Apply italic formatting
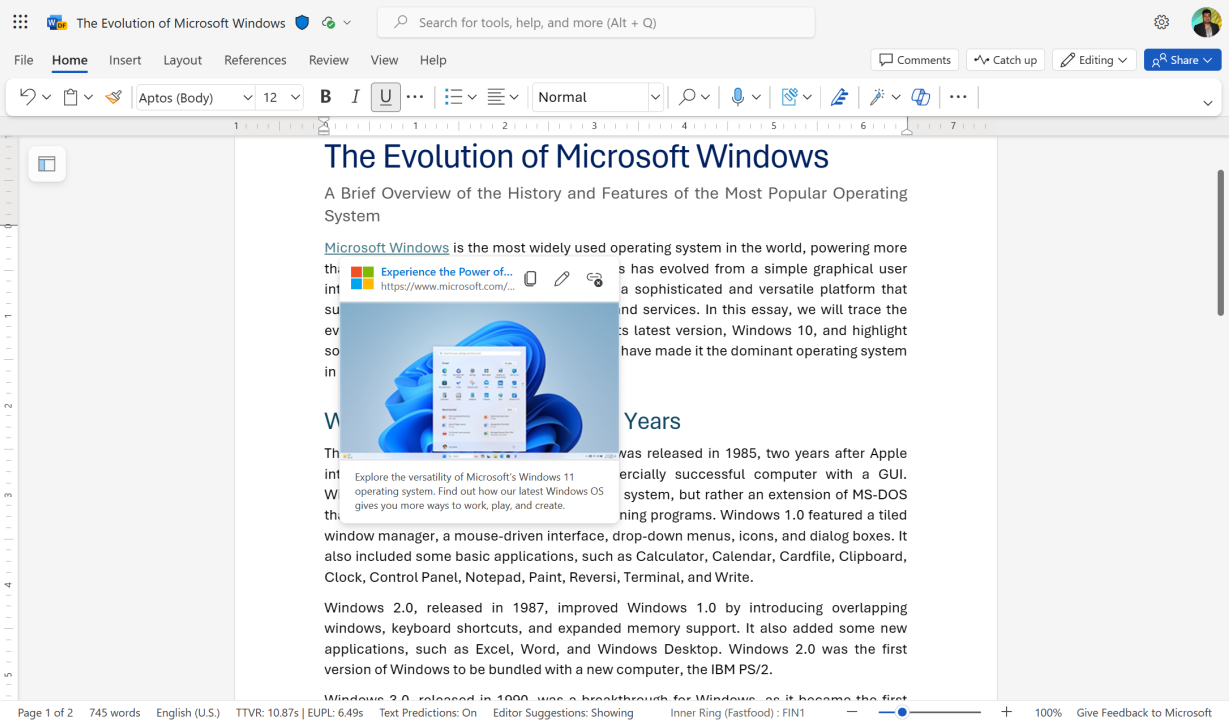 355,96
